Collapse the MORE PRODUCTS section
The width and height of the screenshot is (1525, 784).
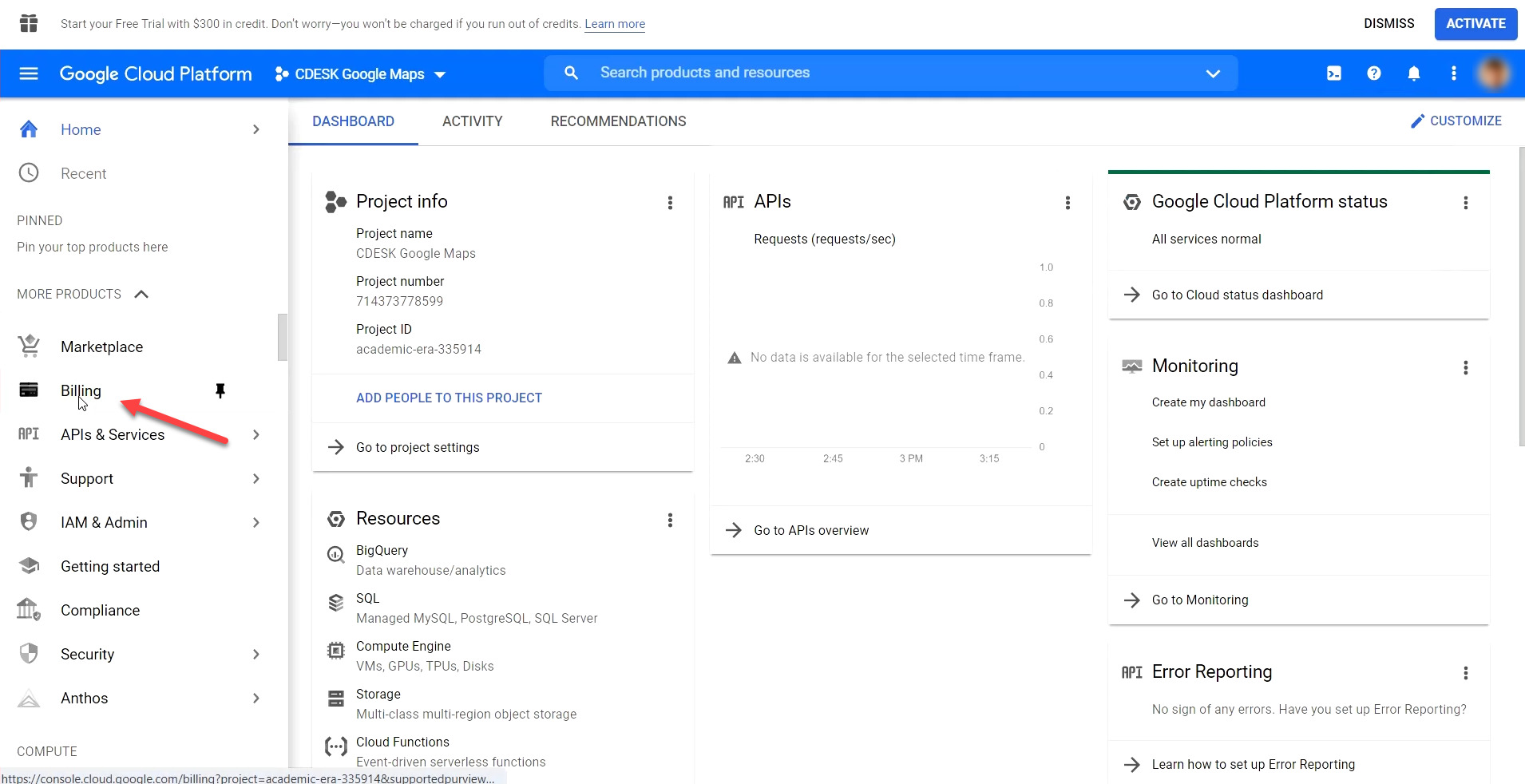[x=141, y=294]
